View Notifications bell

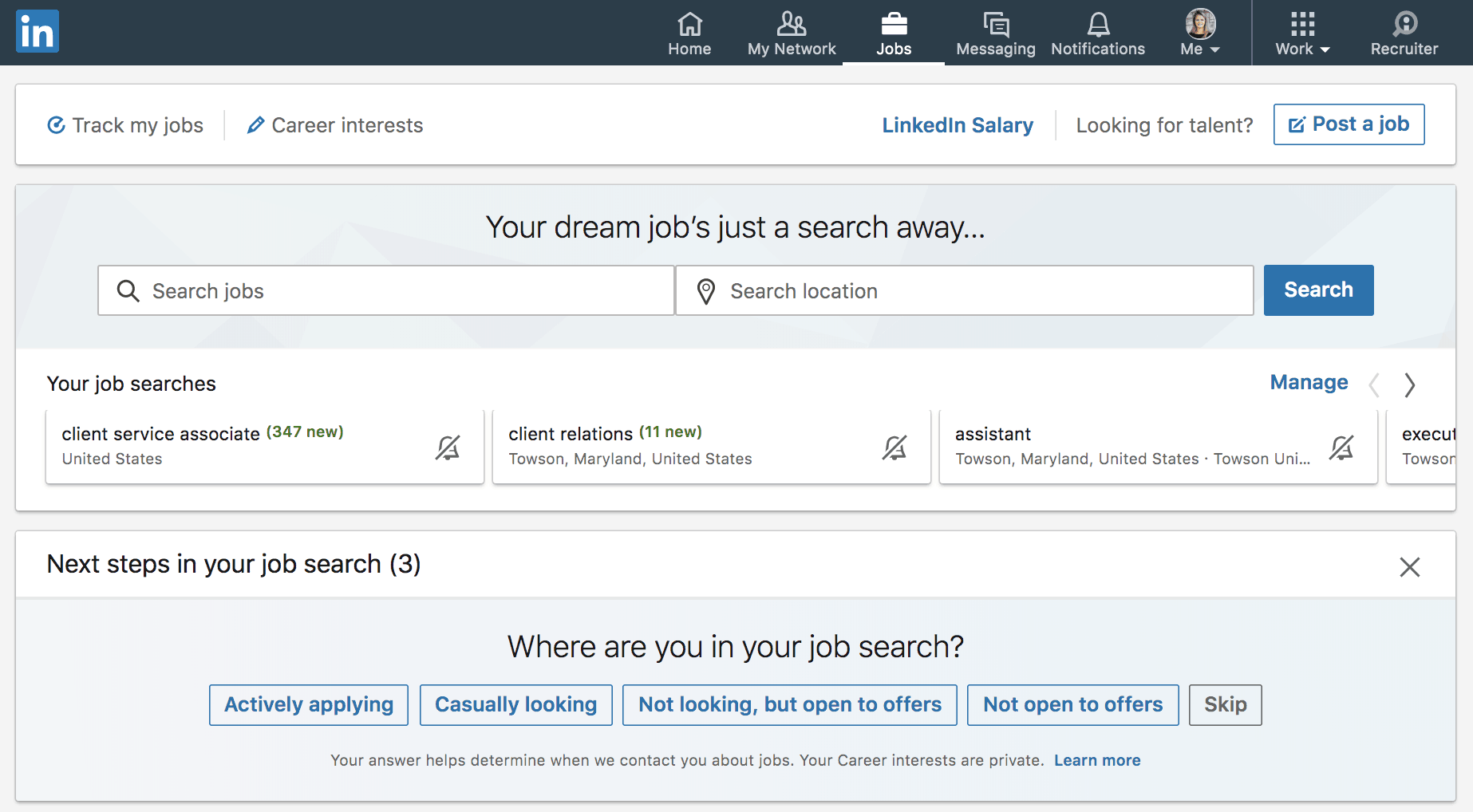[1098, 34]
